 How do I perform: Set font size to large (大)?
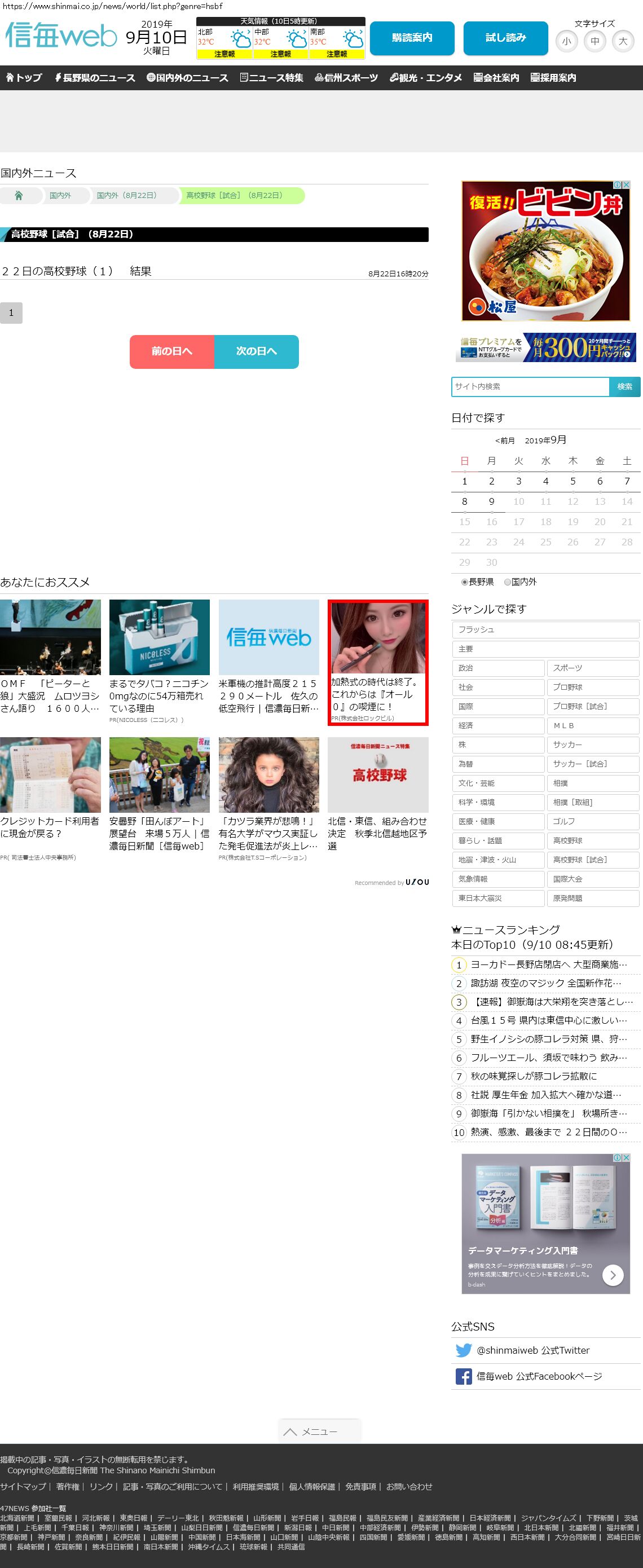tap(623, 41)
